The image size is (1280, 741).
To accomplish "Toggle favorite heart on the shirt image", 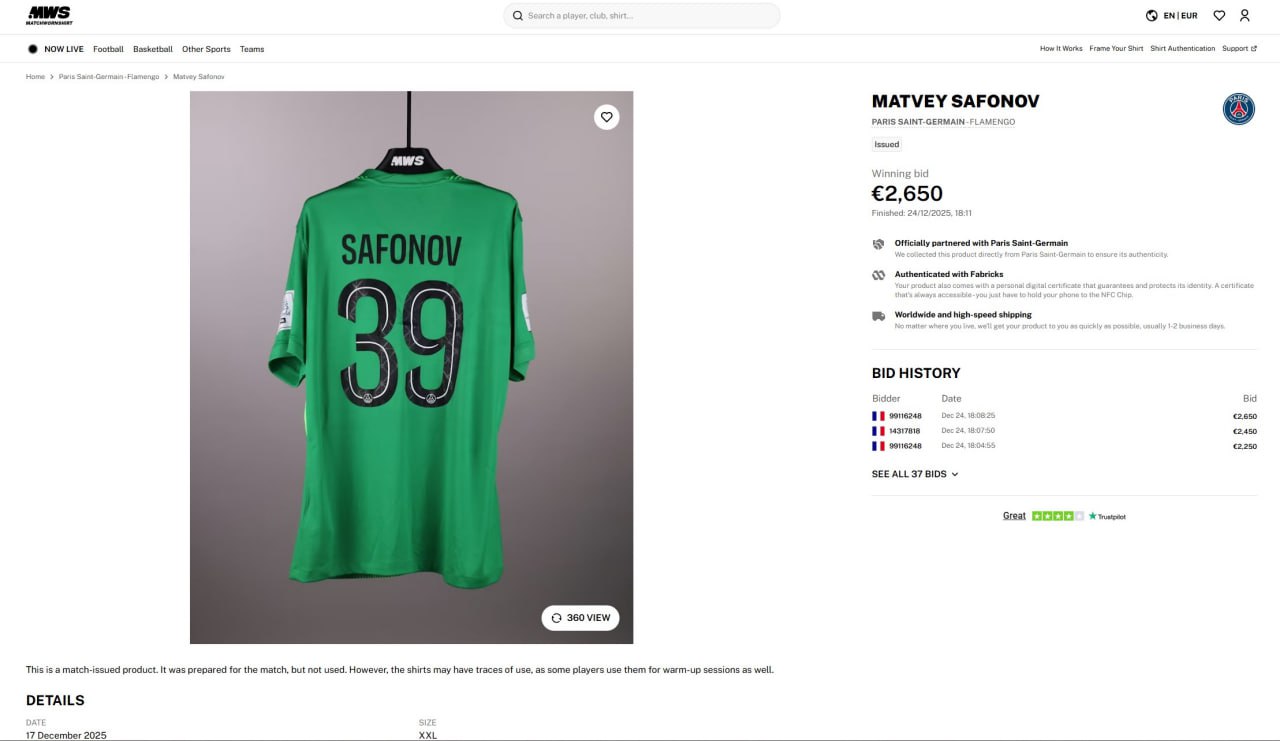I will (606, 117).
